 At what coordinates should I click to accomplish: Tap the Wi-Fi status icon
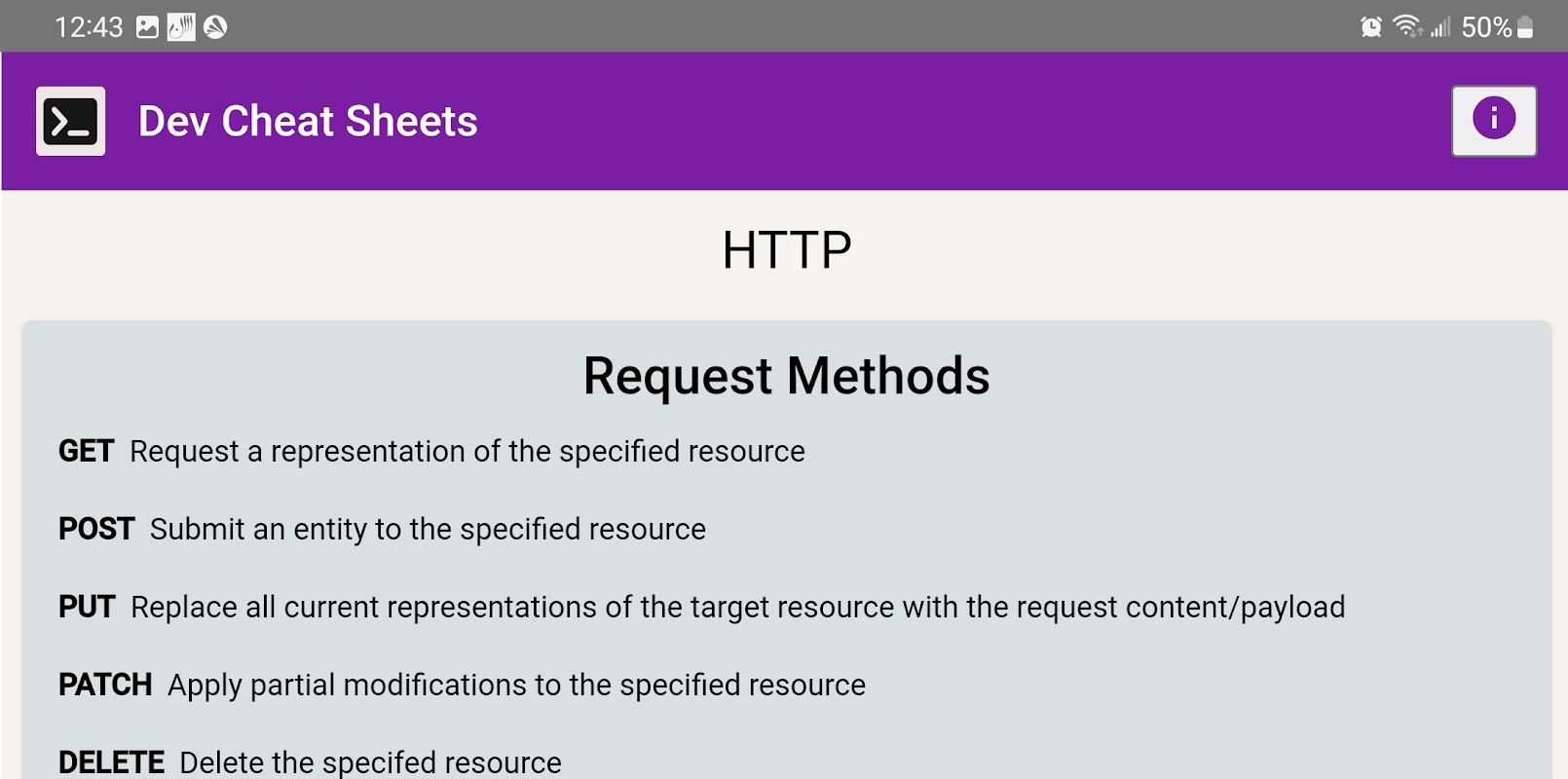point(1407,27)
